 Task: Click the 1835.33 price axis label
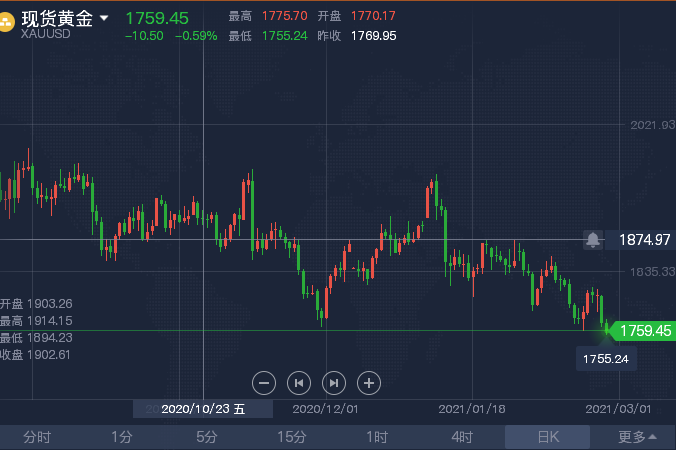pyautogui.click(x=653, y=272)
